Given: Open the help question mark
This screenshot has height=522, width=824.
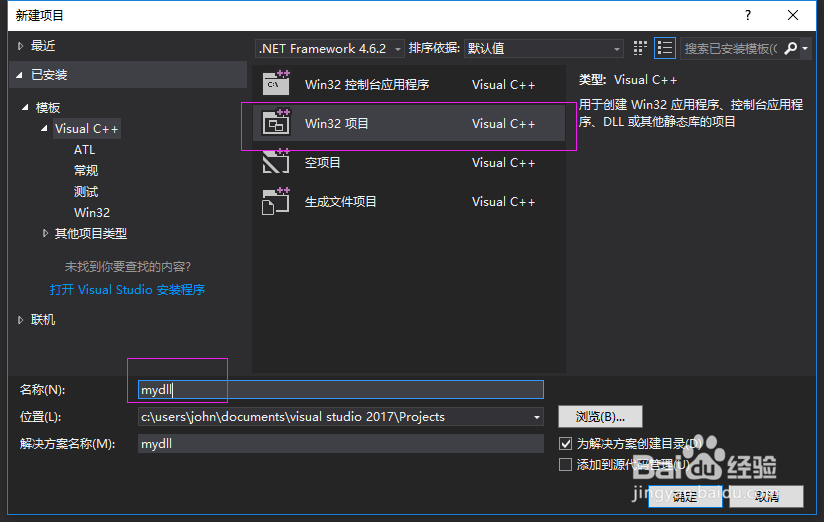Looking at the screenshot, I should 748,15.
